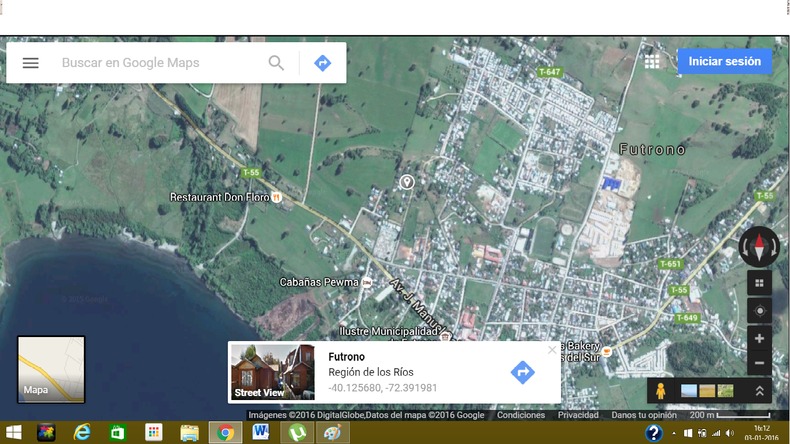This screenshot has width=790, height=444.
Task: Close the Futrono info card
Action: point(552,350)
